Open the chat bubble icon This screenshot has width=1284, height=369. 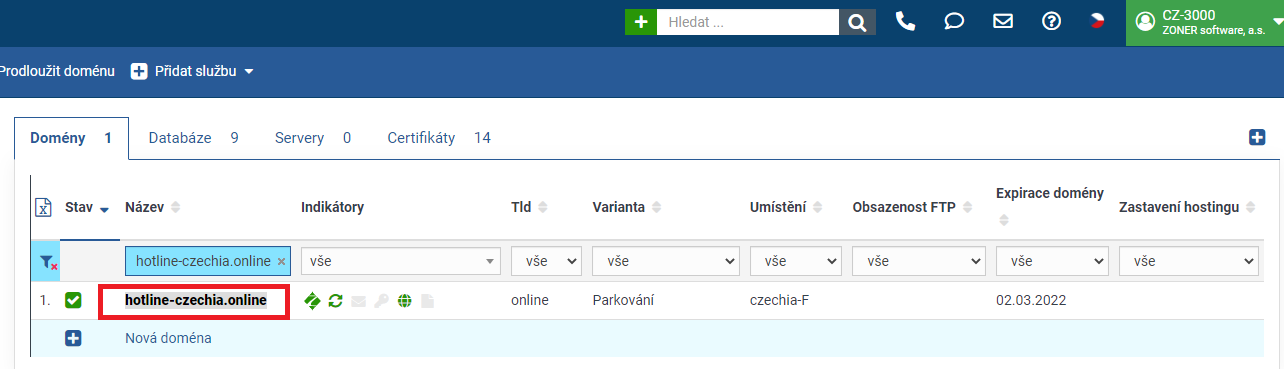point(954,21)
